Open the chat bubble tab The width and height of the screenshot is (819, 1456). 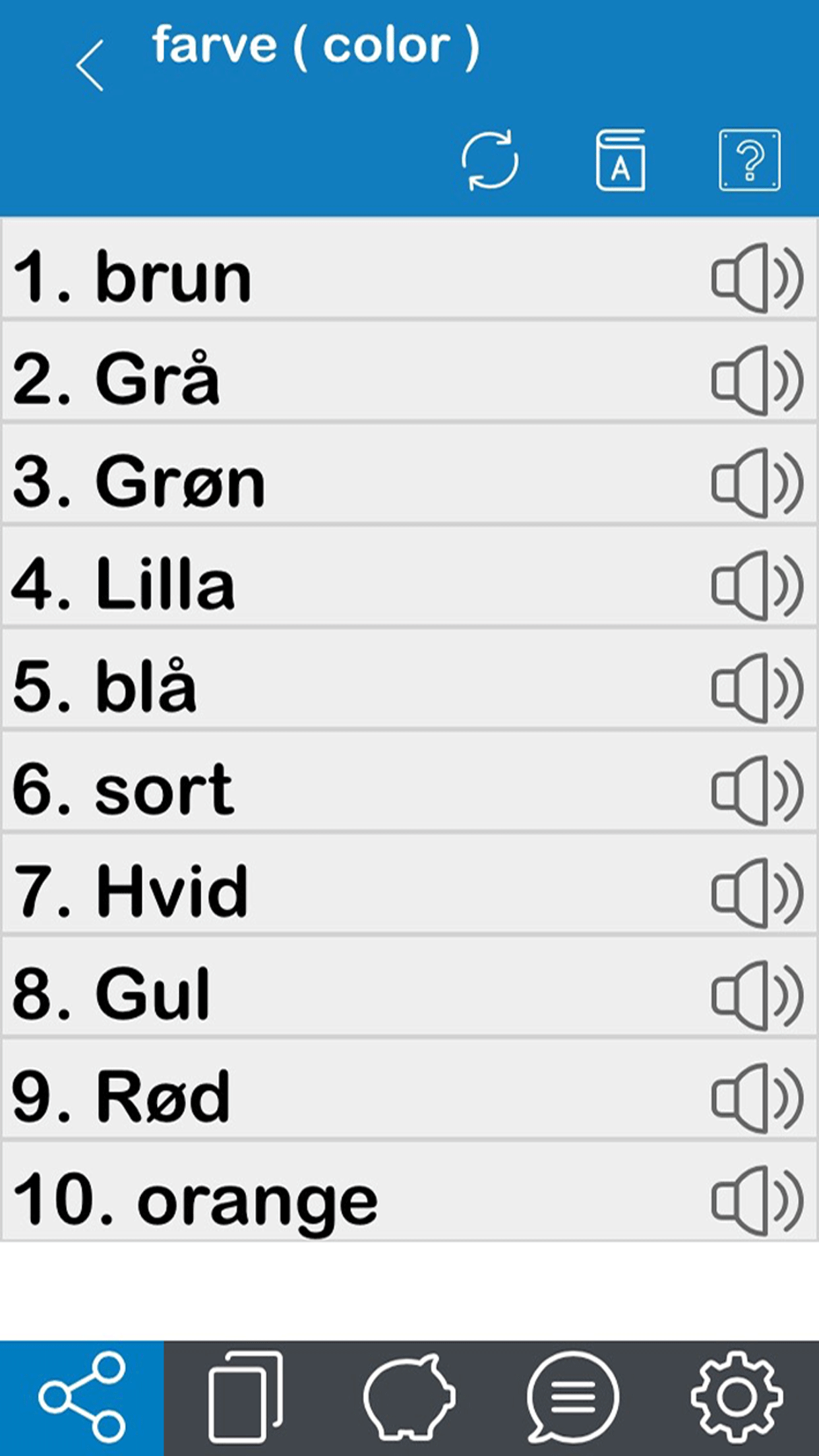[x=572, y=1397]
